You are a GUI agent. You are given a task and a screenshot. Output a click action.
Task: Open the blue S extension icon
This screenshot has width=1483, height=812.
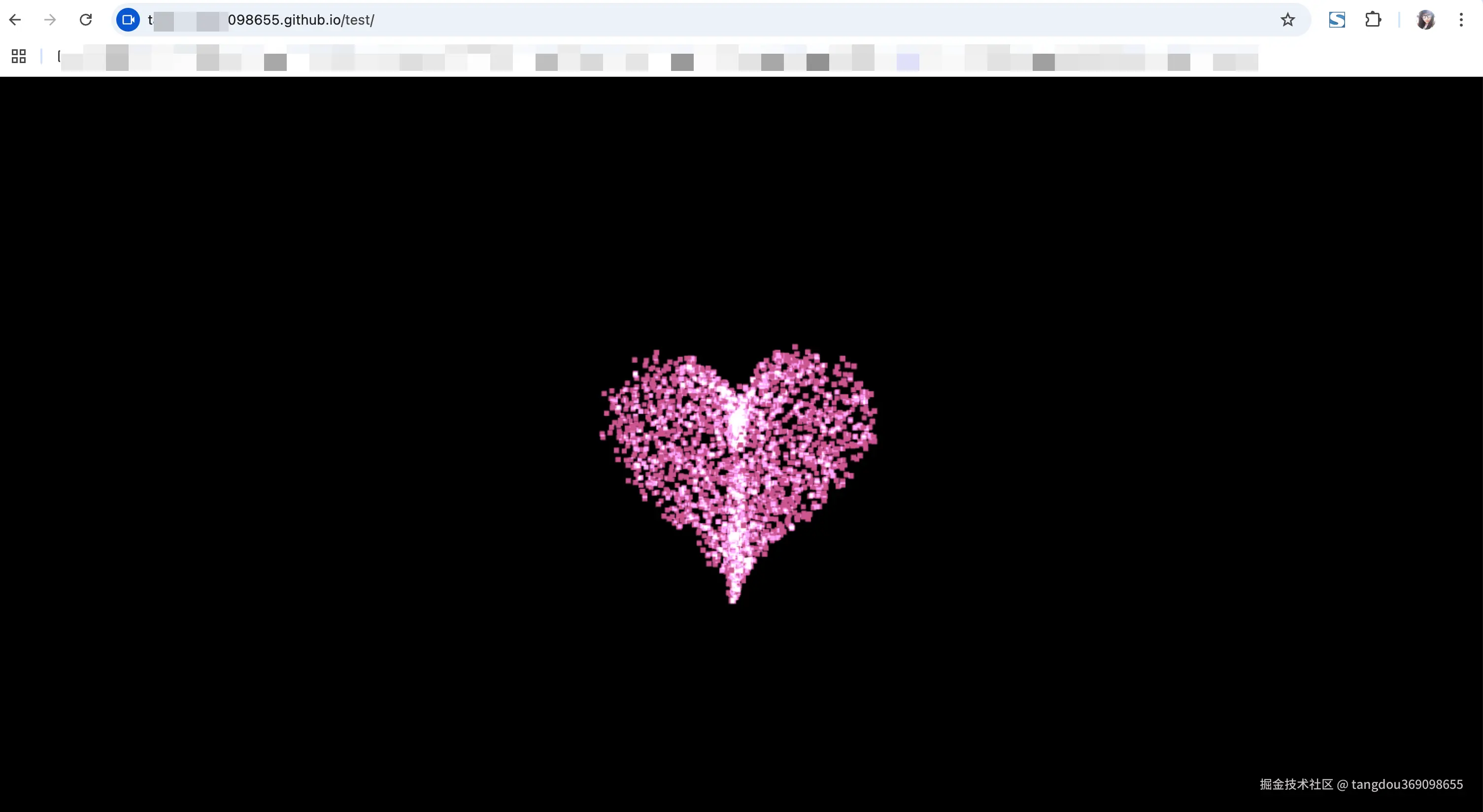point(1337,20)
